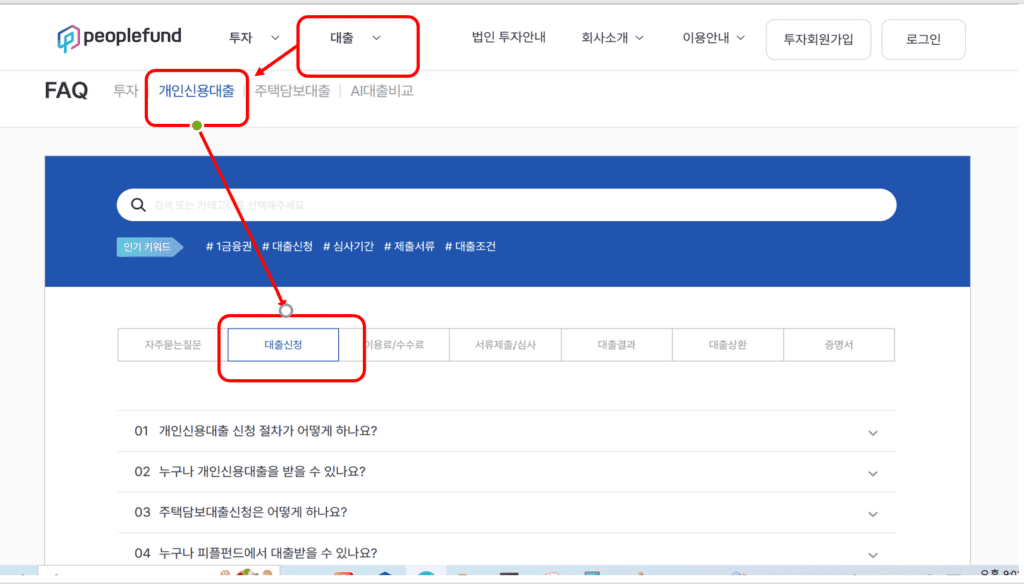The image size is (1024, 584).
Task: Open the 투자 dropdown menu
Action: click(x=254, y=38)
